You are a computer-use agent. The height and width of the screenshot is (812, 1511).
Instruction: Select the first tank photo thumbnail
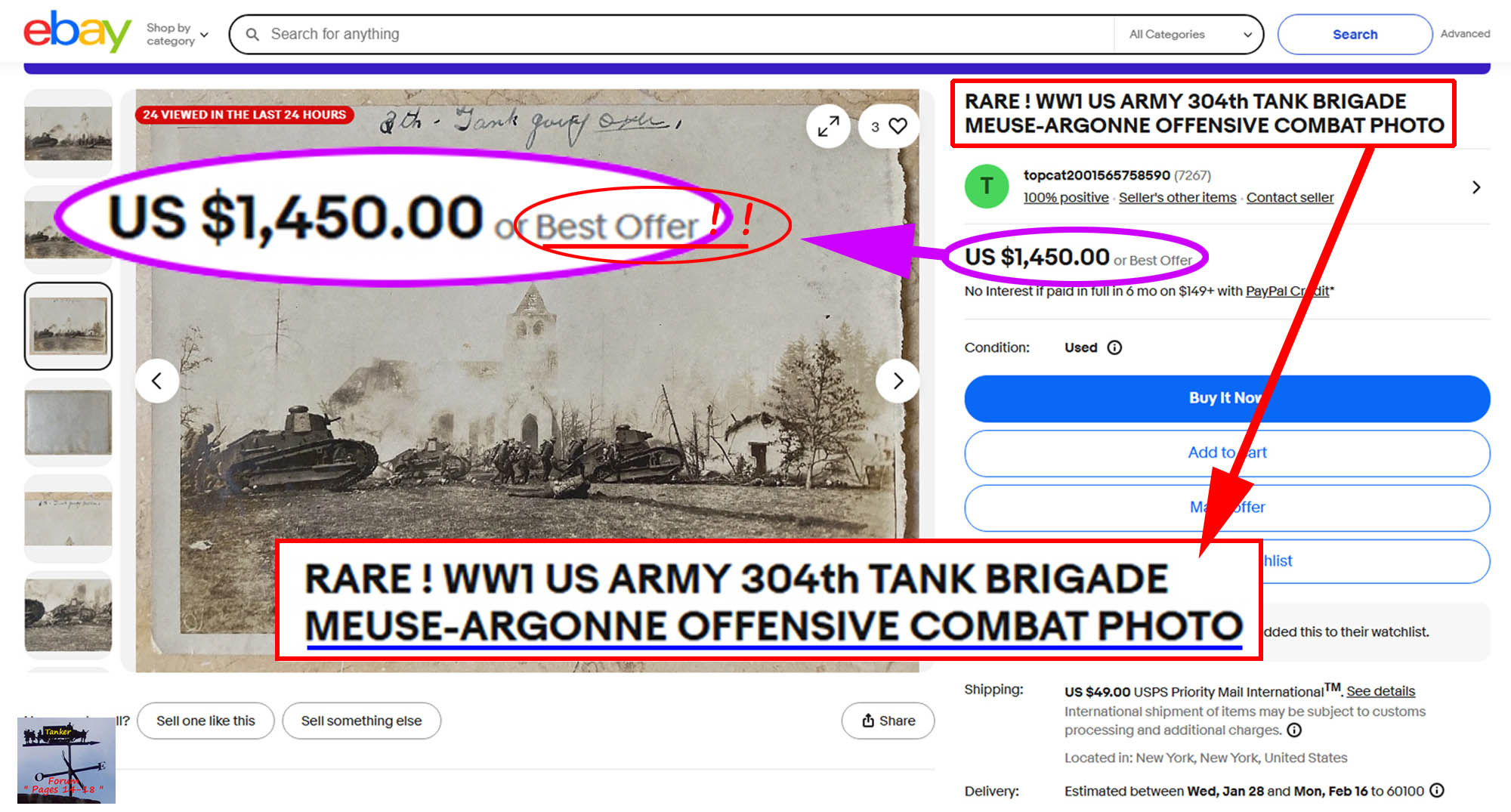pyautogui.click(x=68, y=133)
